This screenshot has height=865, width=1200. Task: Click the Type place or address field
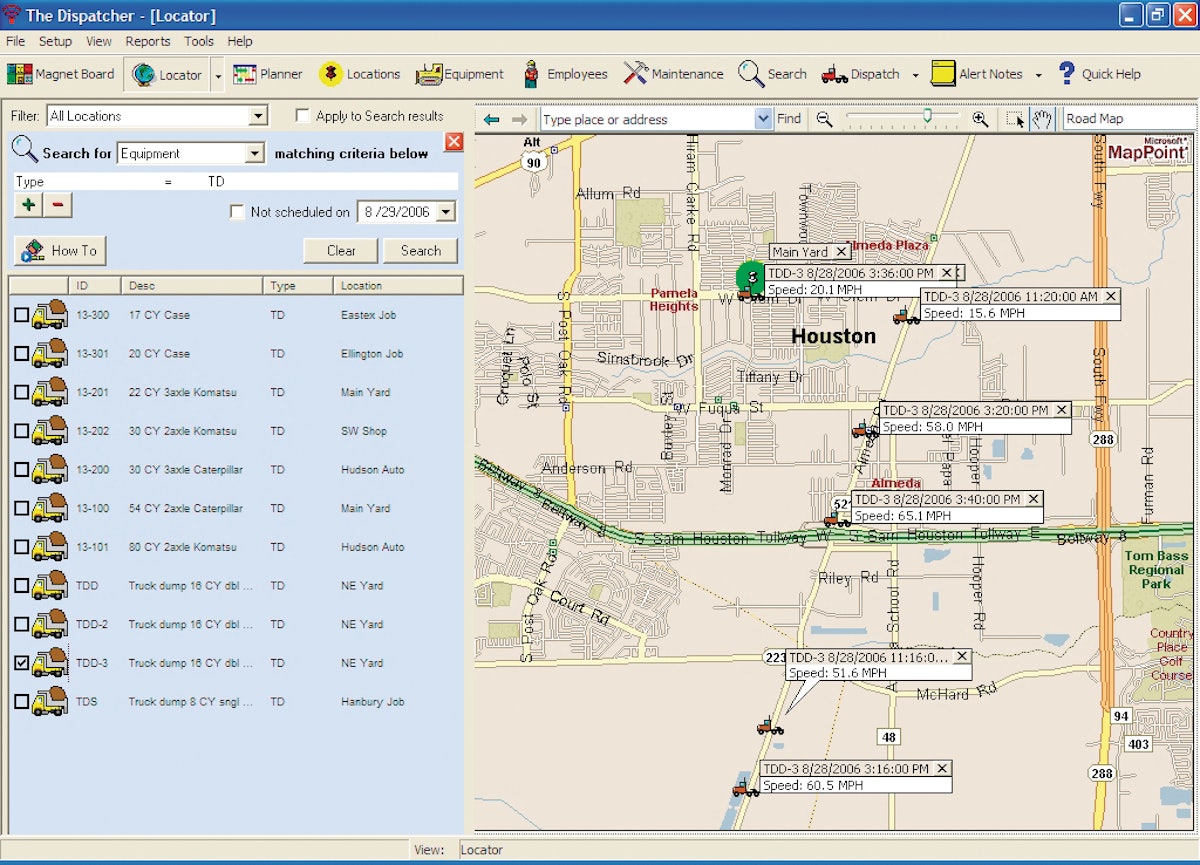(640, 119)
